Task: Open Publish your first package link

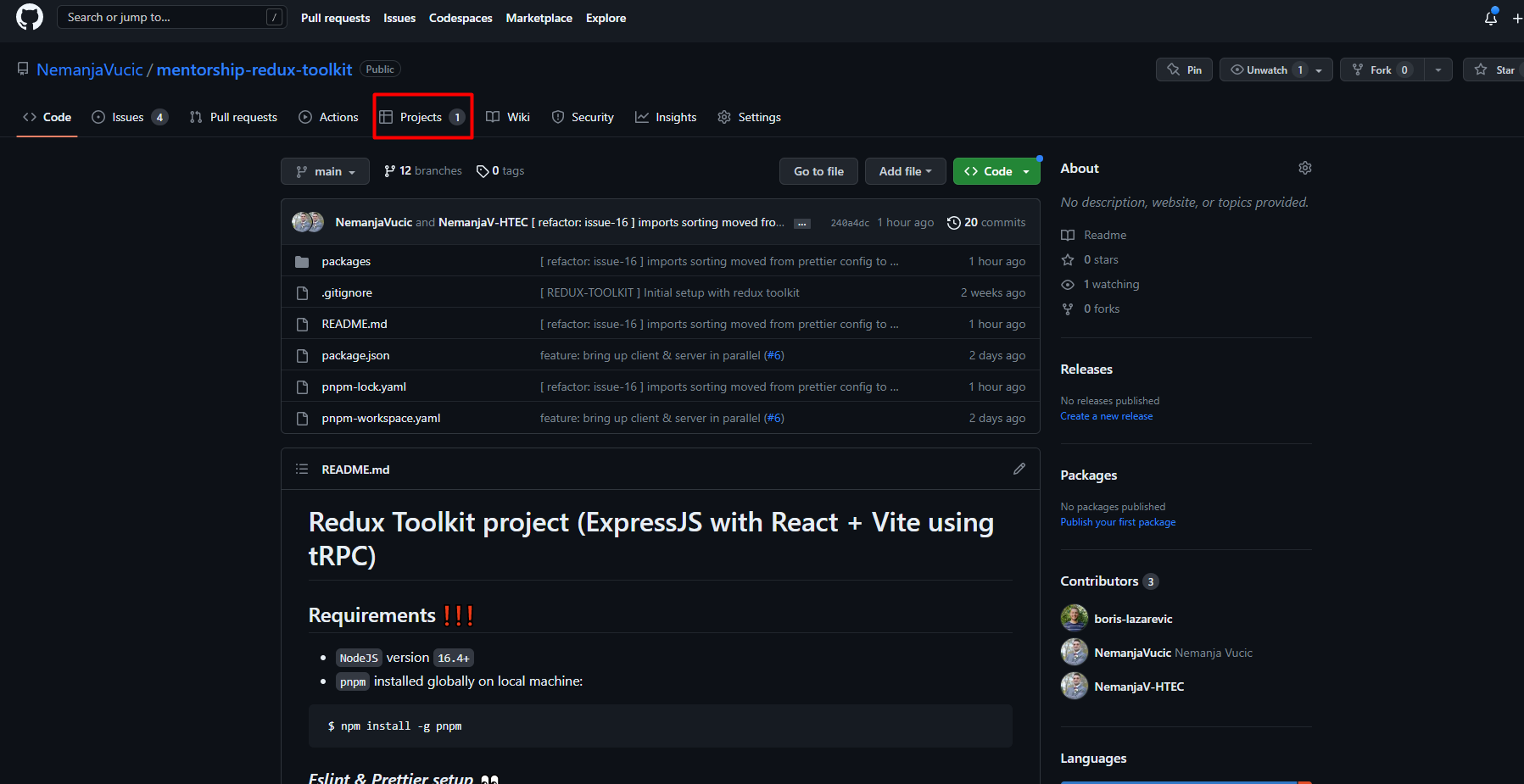Action: coord(1118,522)
